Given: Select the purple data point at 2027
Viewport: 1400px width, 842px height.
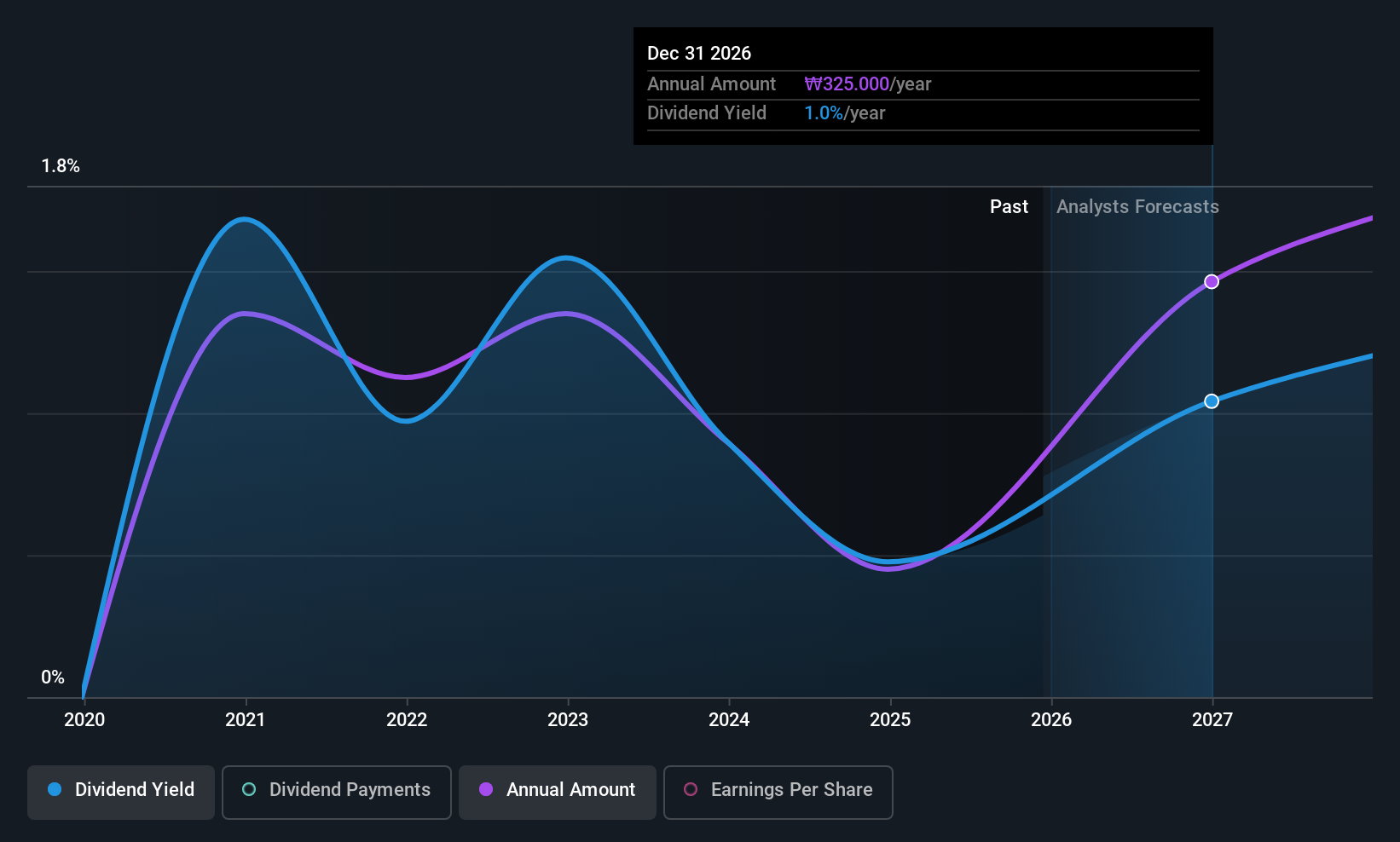Looking at the screenshot, I should tap(1212, 281).
